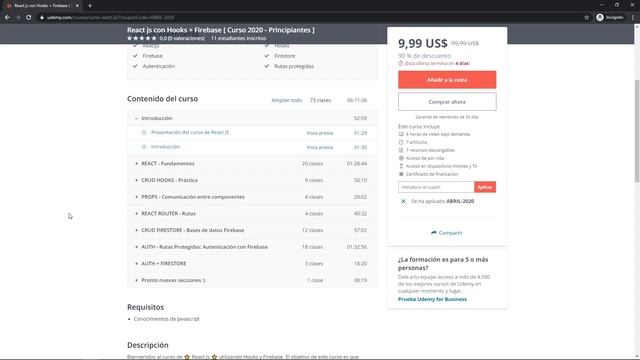Click the Aplicar coupon button
Viewport: 640px width, 360px height.
485,187
